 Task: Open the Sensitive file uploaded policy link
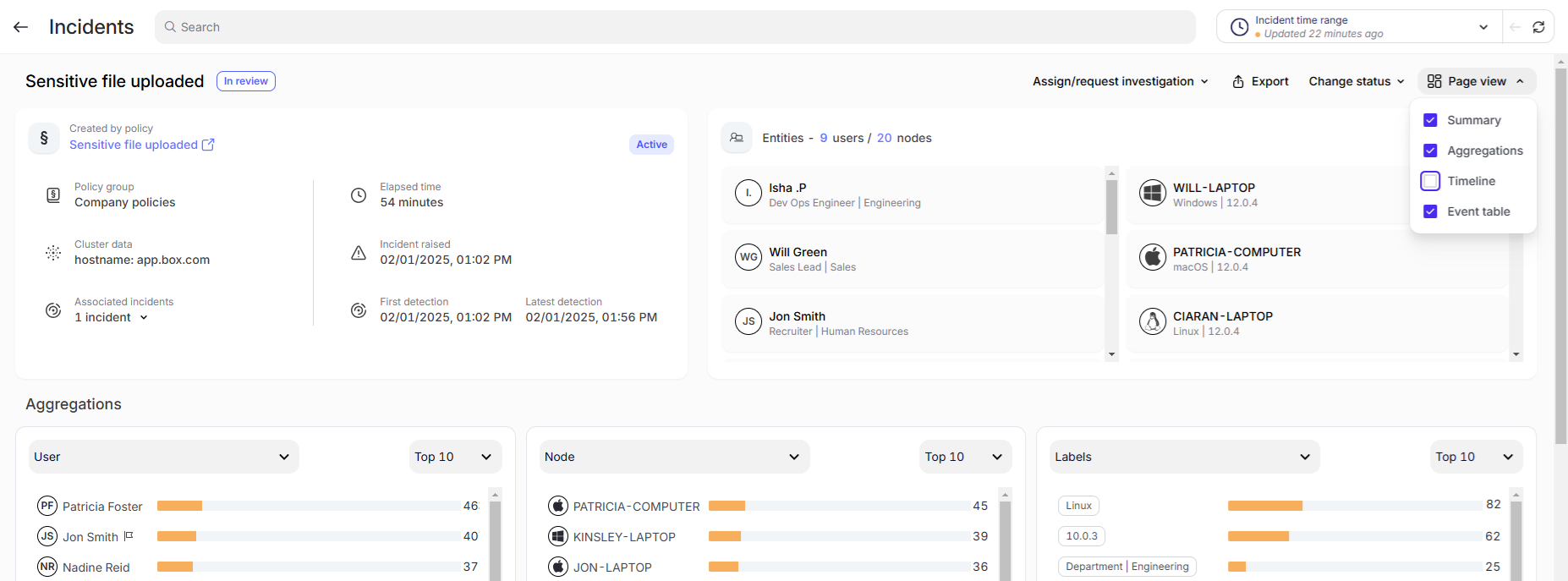[134, 145]
